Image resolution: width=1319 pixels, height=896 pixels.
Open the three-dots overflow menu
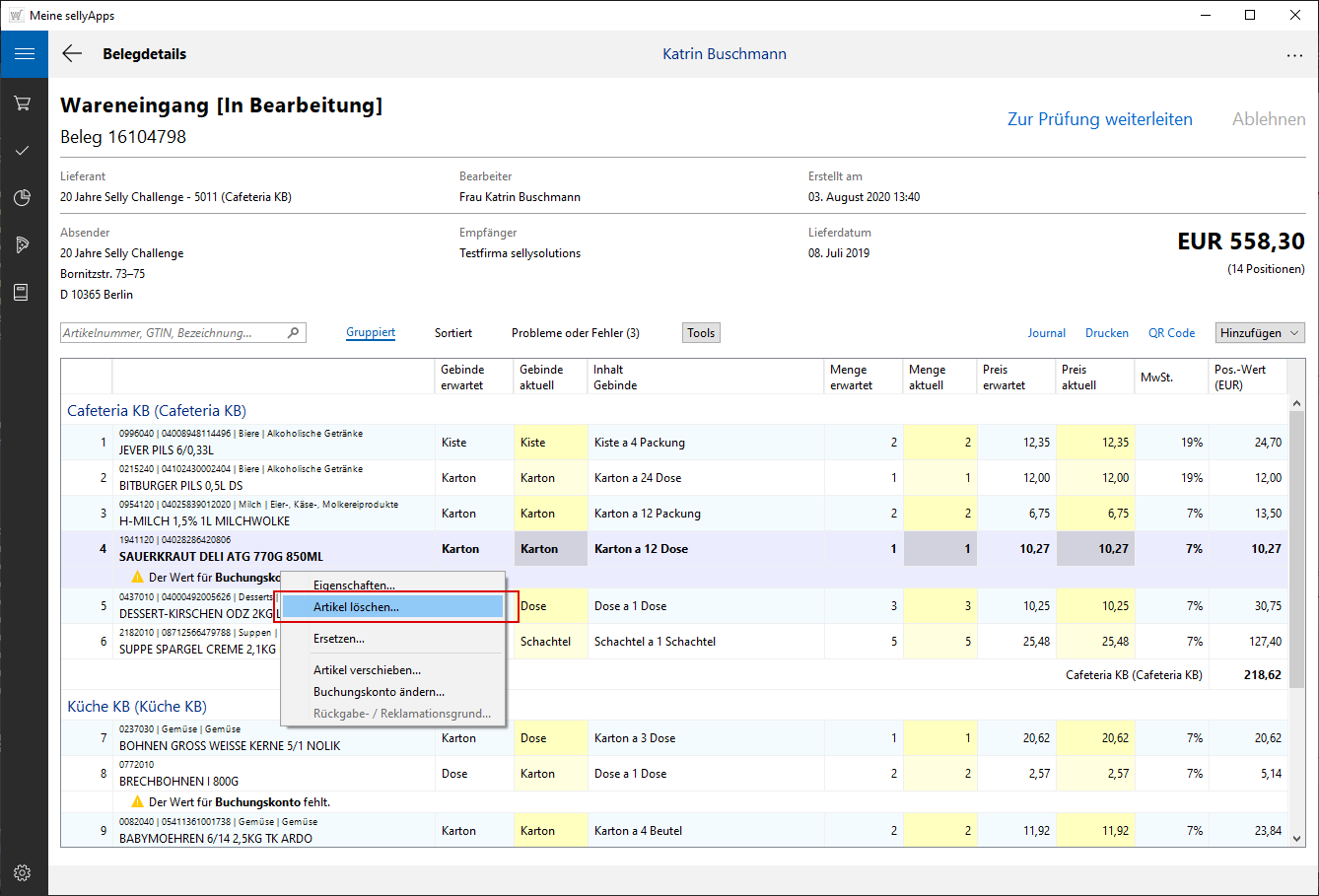tap(1294, 55)
